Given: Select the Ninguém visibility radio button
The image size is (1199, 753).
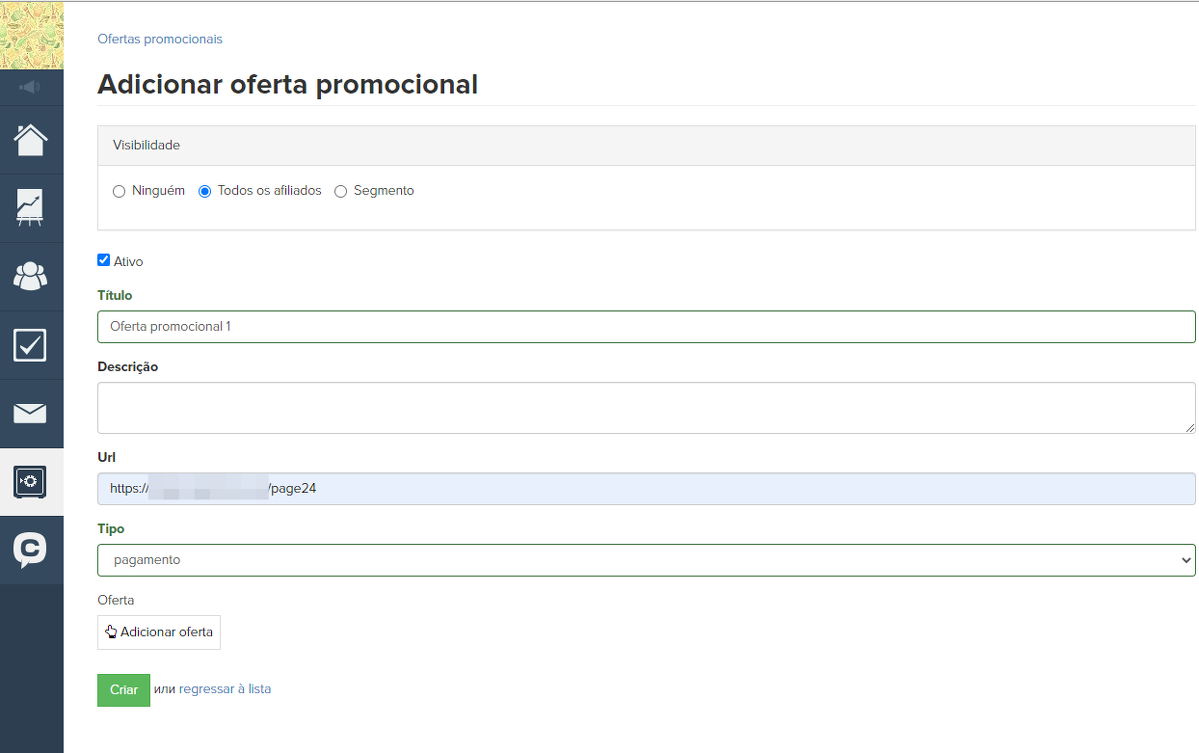Looking at the screenshot, I should pos(119,191).
